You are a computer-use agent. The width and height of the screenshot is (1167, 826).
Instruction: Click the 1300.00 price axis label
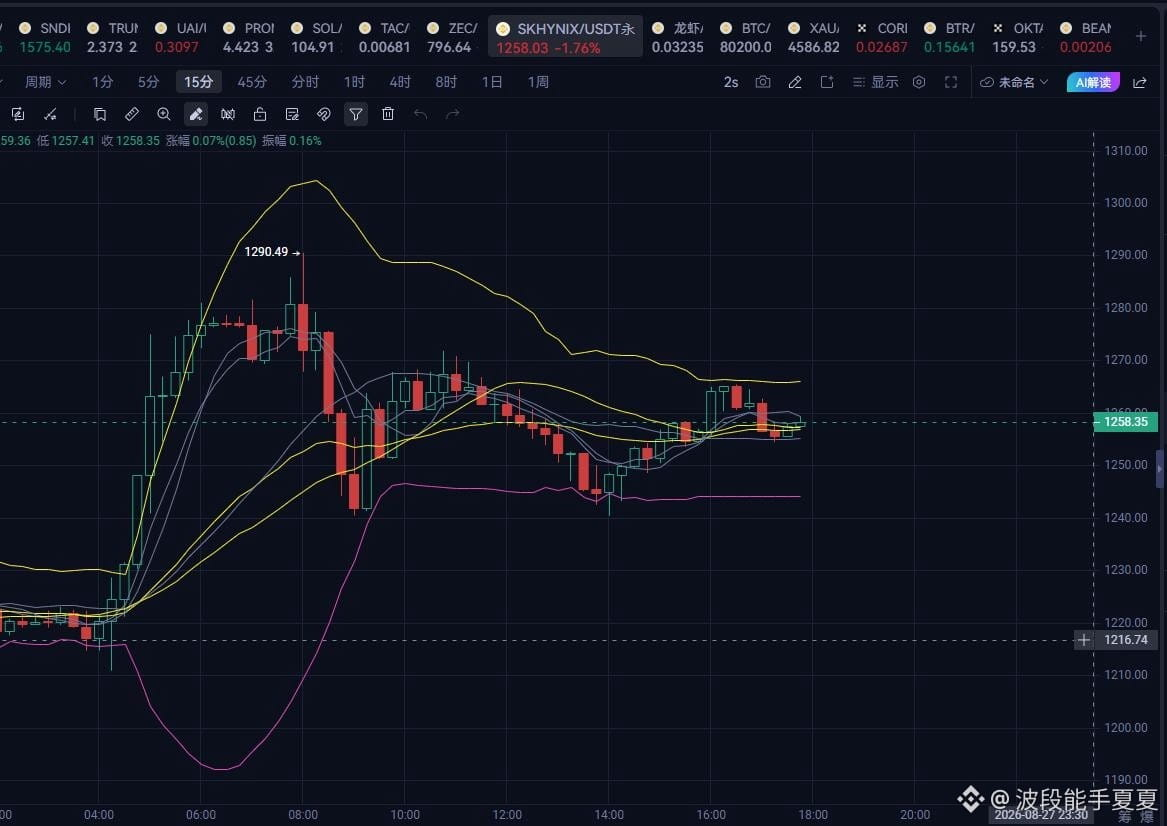pos(1125,202)
